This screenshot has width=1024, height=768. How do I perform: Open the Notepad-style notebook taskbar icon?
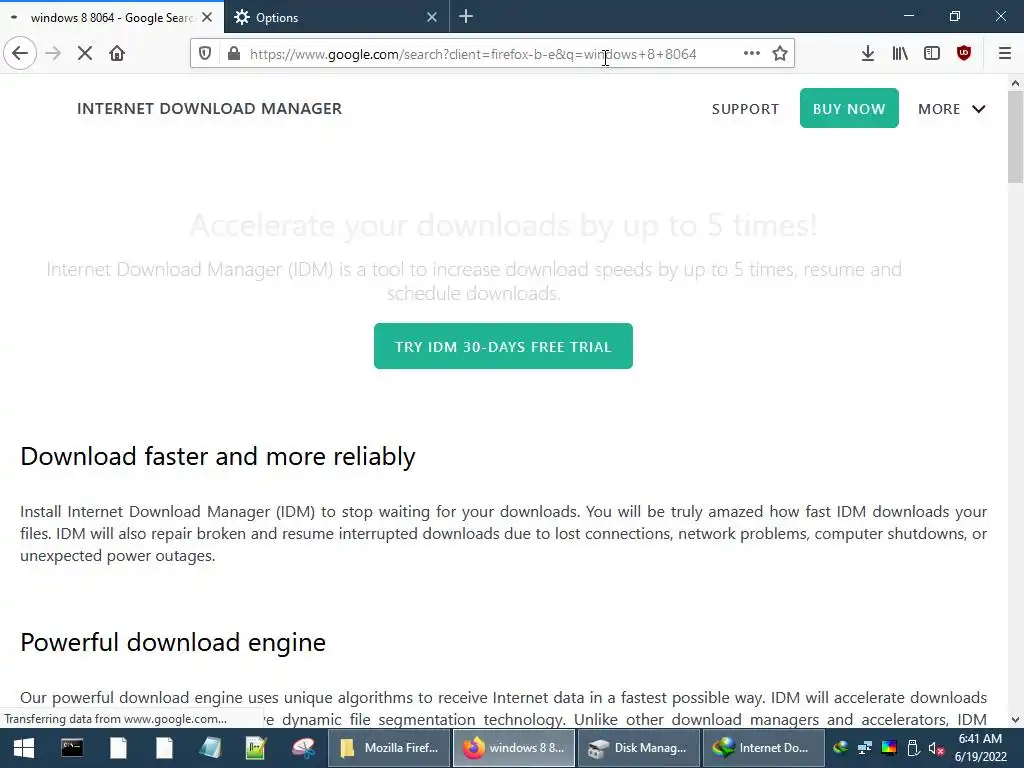pyautogui.click(x=210, y=748)
